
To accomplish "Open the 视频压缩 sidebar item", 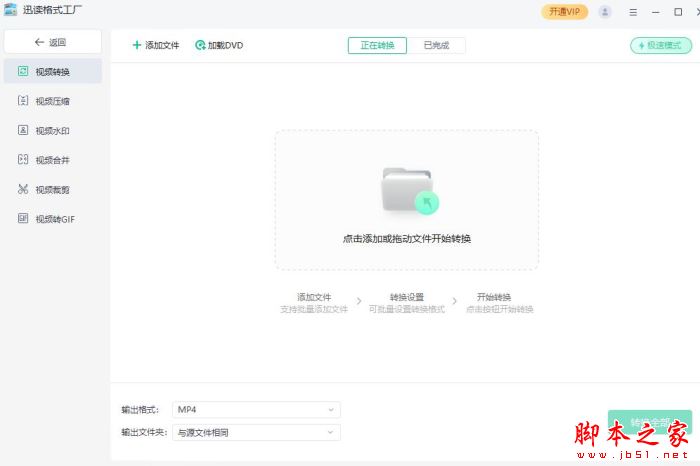I will (x=53, y=101).
